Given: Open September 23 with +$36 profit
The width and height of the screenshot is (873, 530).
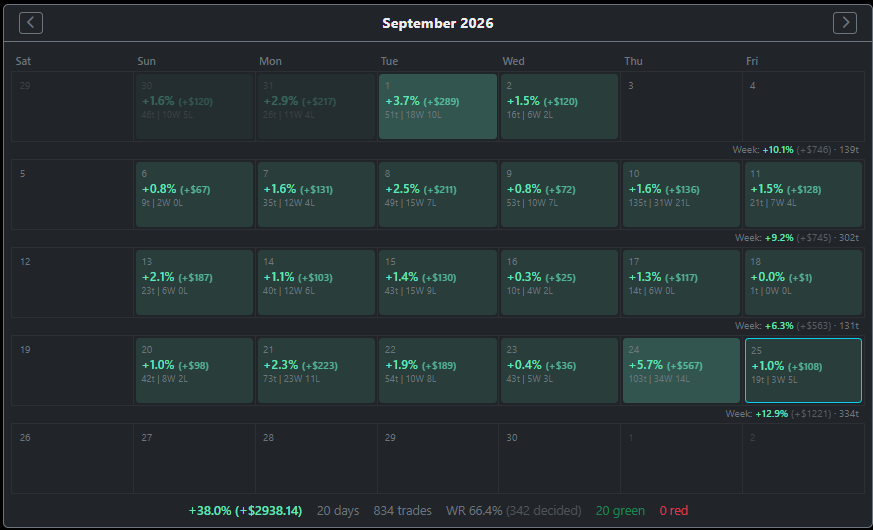Looking at the screenshot, I should [x=560, y=370].
